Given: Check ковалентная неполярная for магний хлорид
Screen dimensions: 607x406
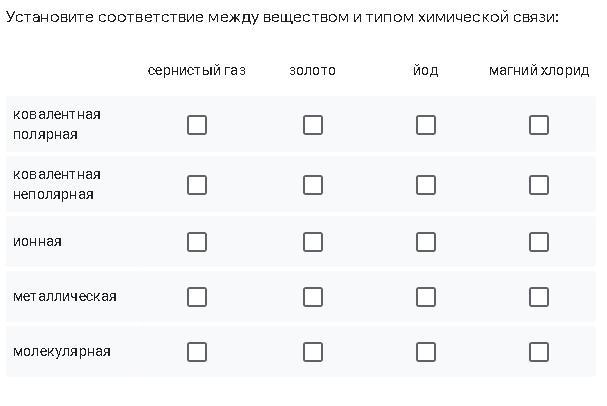Looking at the screenshot, I should (x=539, y=185).
